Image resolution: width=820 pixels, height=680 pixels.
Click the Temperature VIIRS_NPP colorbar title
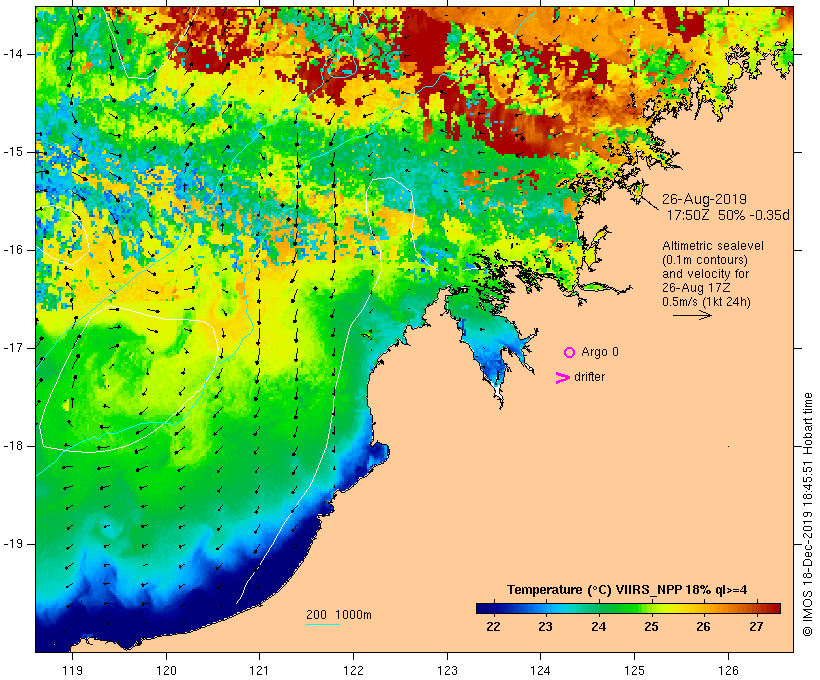pos(627,590)
